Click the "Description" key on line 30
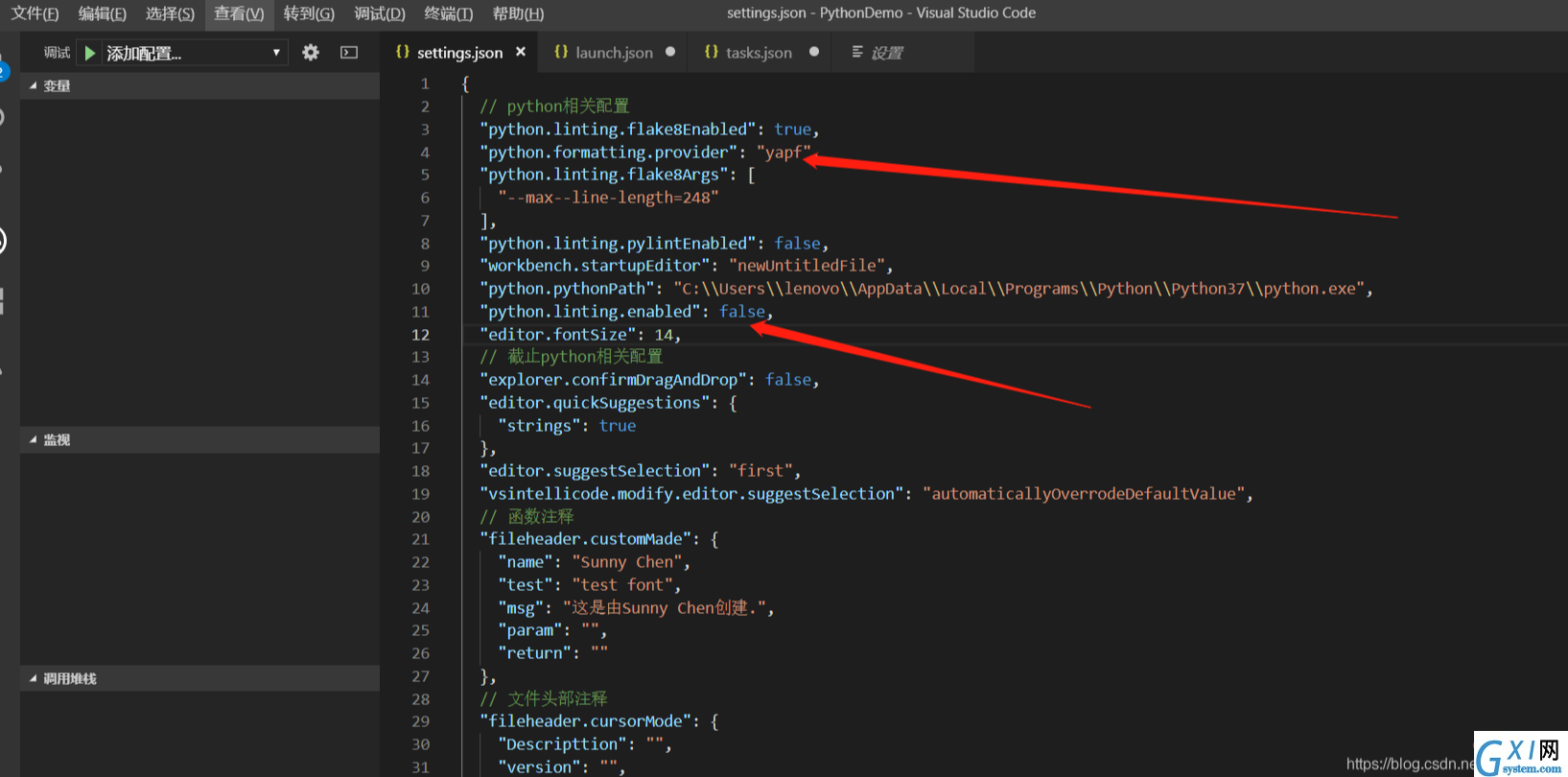The image size is (1568, 777). pyautogui.click(x=562, y=744)
